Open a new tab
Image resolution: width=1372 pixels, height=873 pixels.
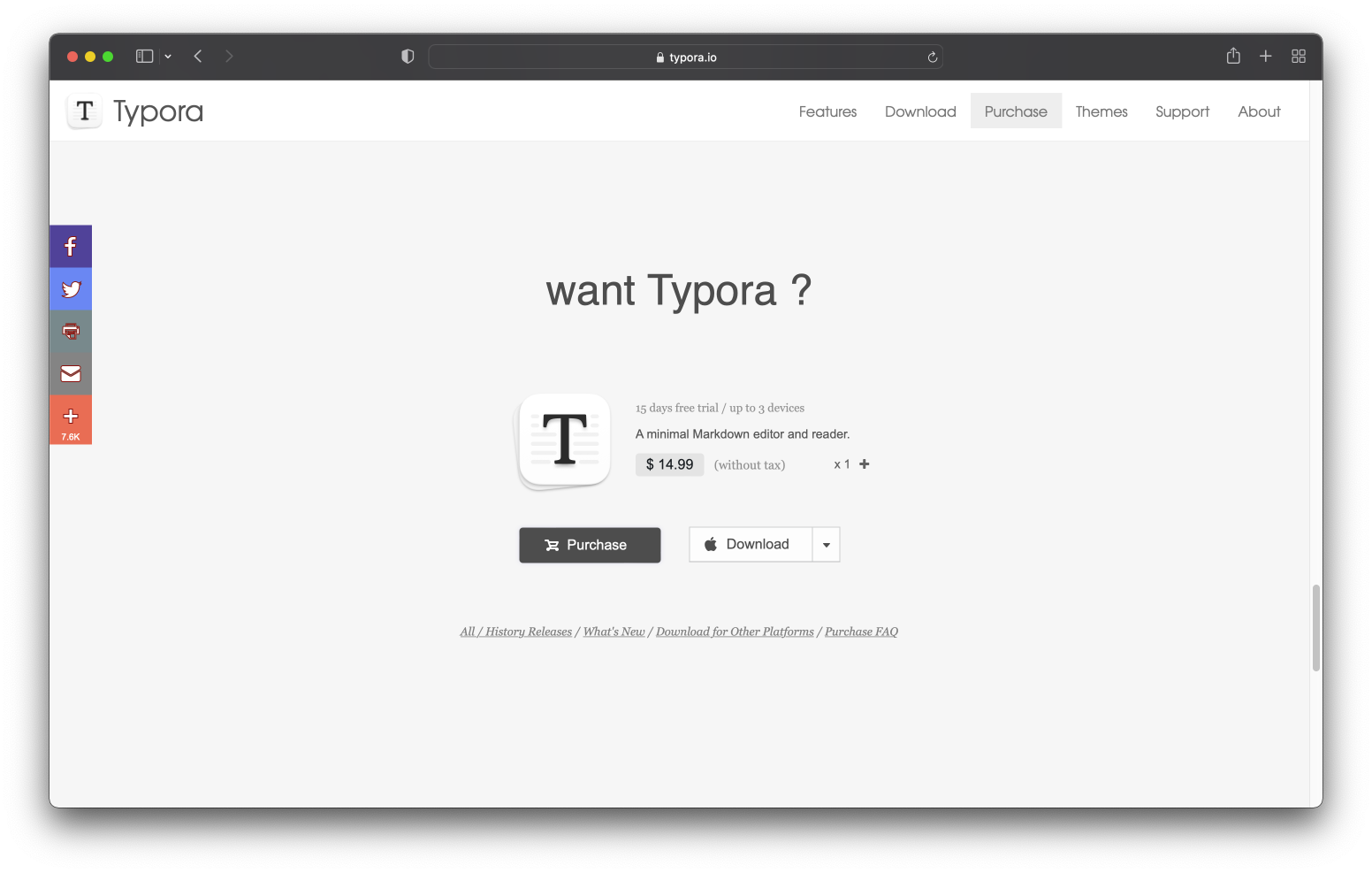[1266, 57]
